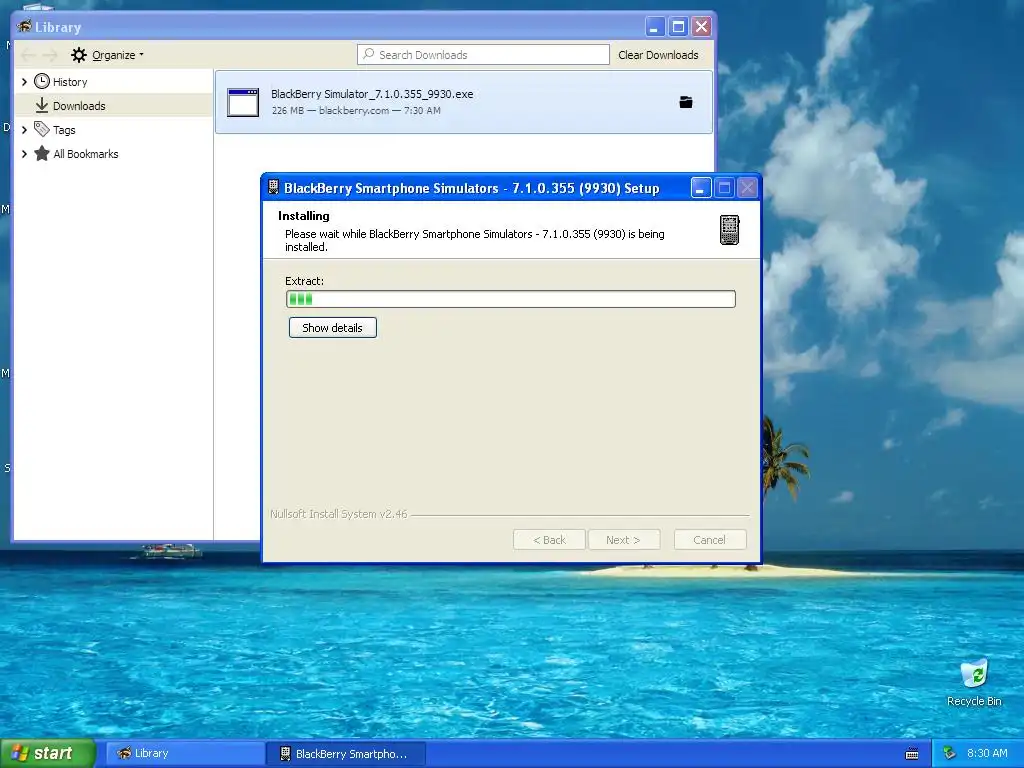Expand the Tags tree node

click(x=24, y=130)
